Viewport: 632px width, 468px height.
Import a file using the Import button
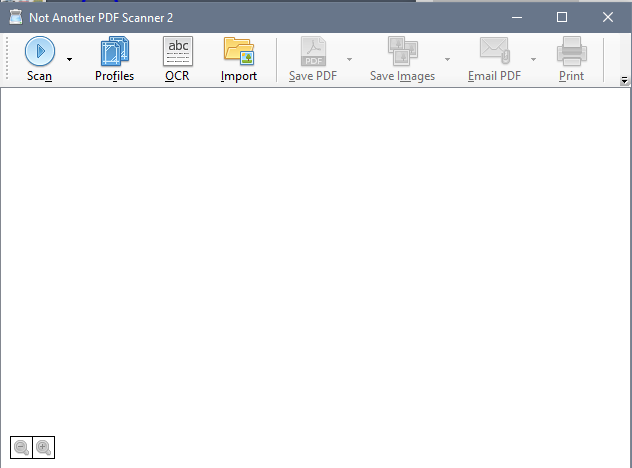[239, 59]
